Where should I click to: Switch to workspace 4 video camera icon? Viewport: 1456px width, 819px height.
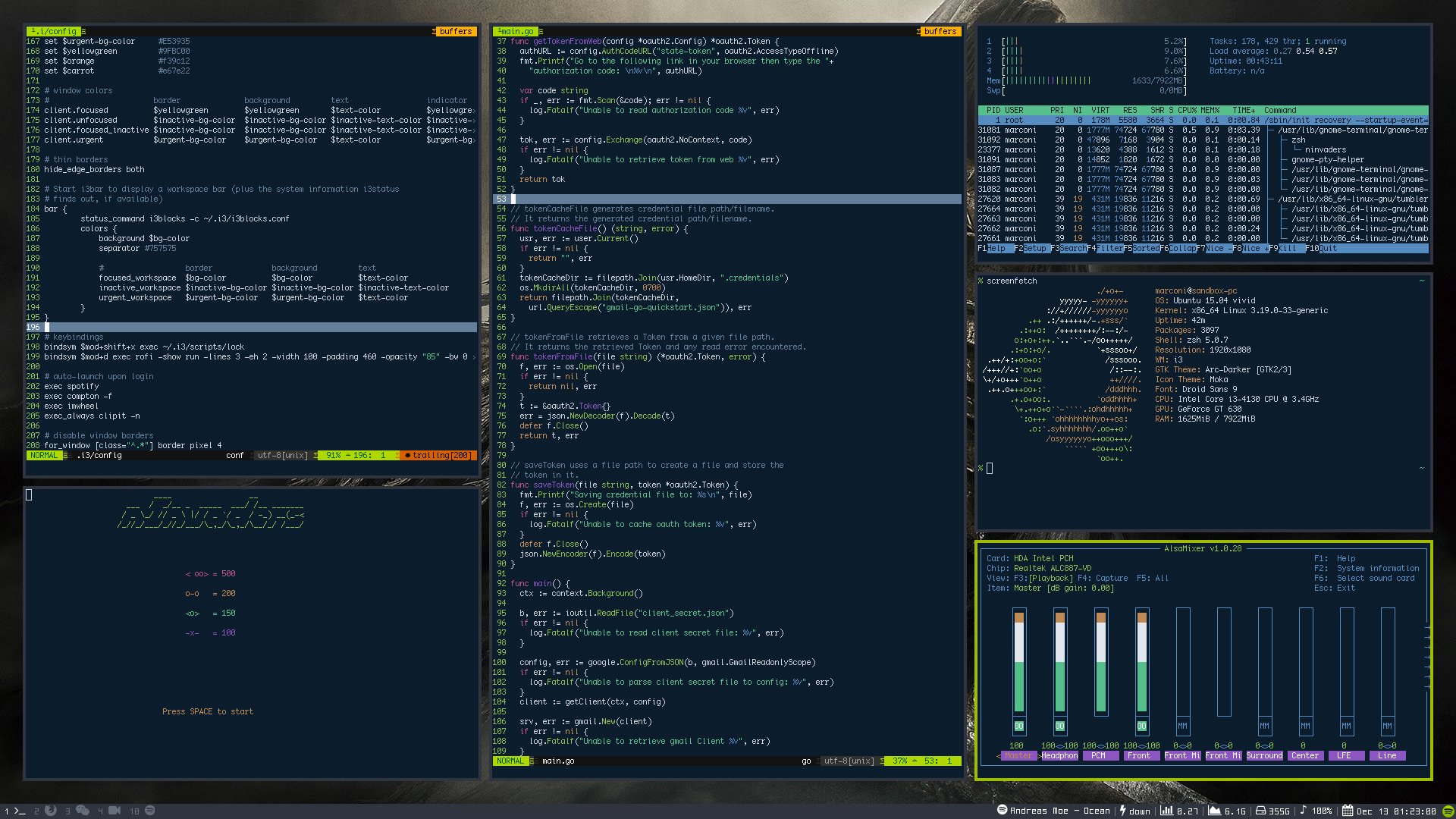coord(115,811)
